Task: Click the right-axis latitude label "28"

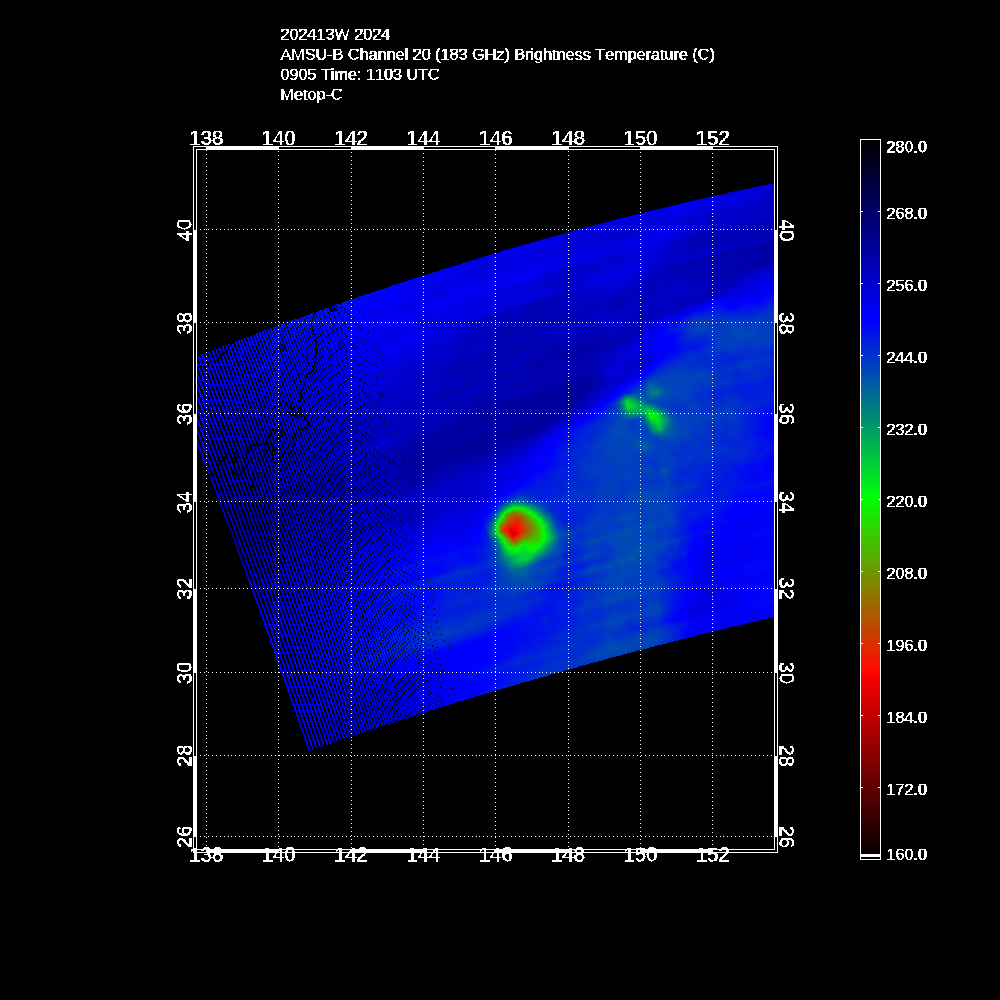Action: coord(786,756)
